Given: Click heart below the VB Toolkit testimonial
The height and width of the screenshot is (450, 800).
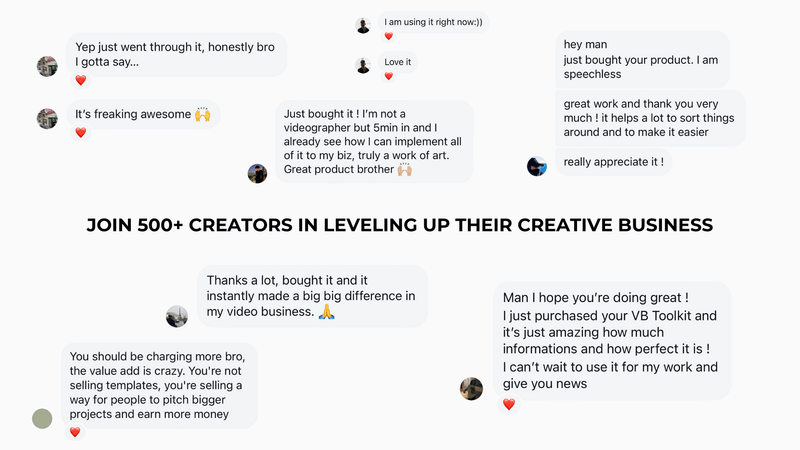Looking at the screenshot, I should point(509,405).
